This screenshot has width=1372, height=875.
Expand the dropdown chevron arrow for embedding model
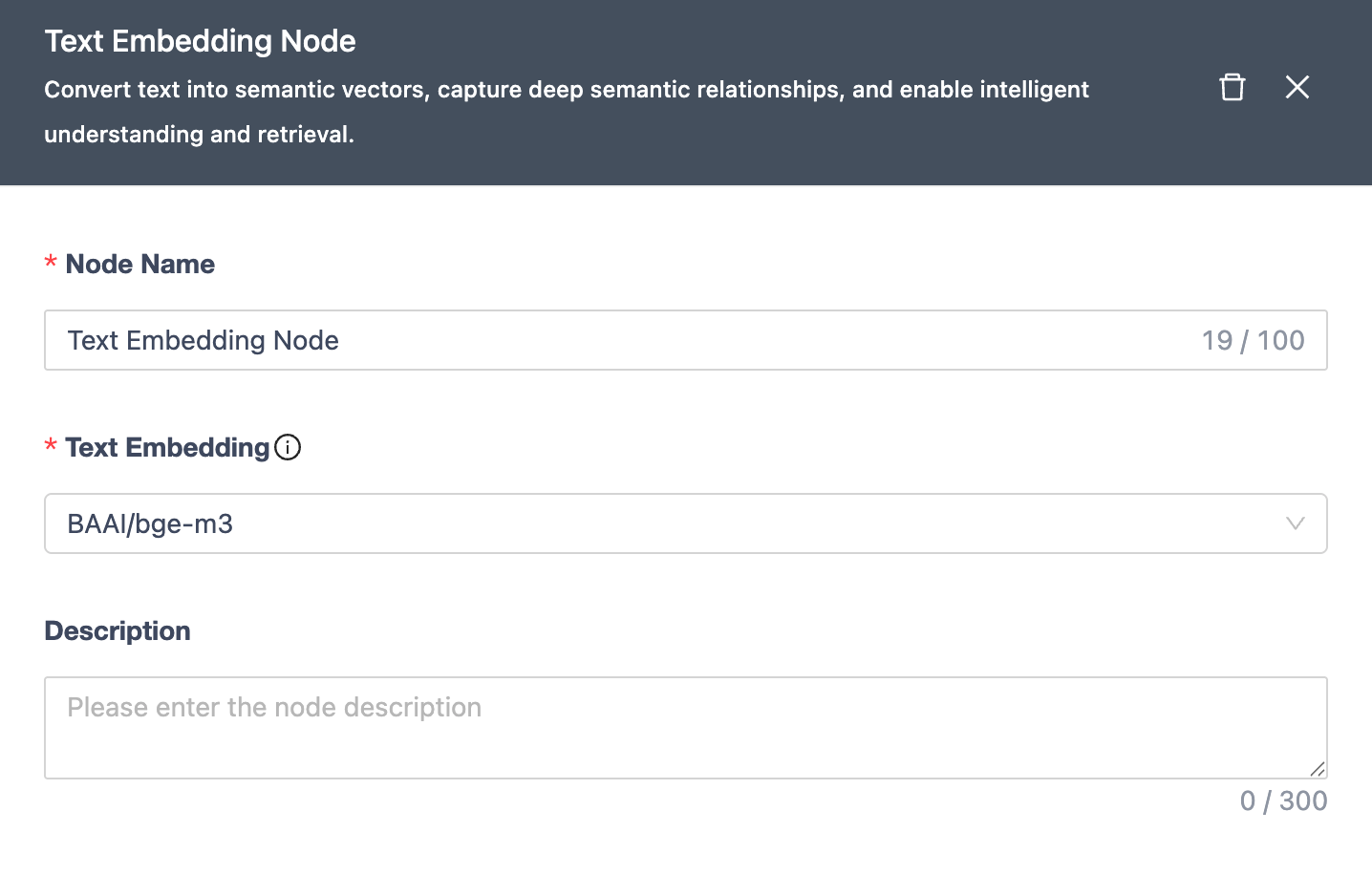point(1295,523)
